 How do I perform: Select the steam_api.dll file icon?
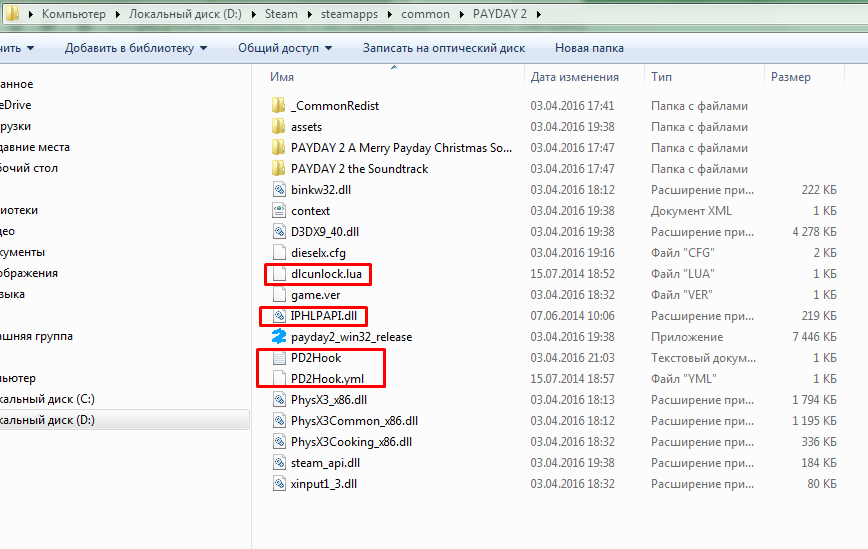point(279,463)
